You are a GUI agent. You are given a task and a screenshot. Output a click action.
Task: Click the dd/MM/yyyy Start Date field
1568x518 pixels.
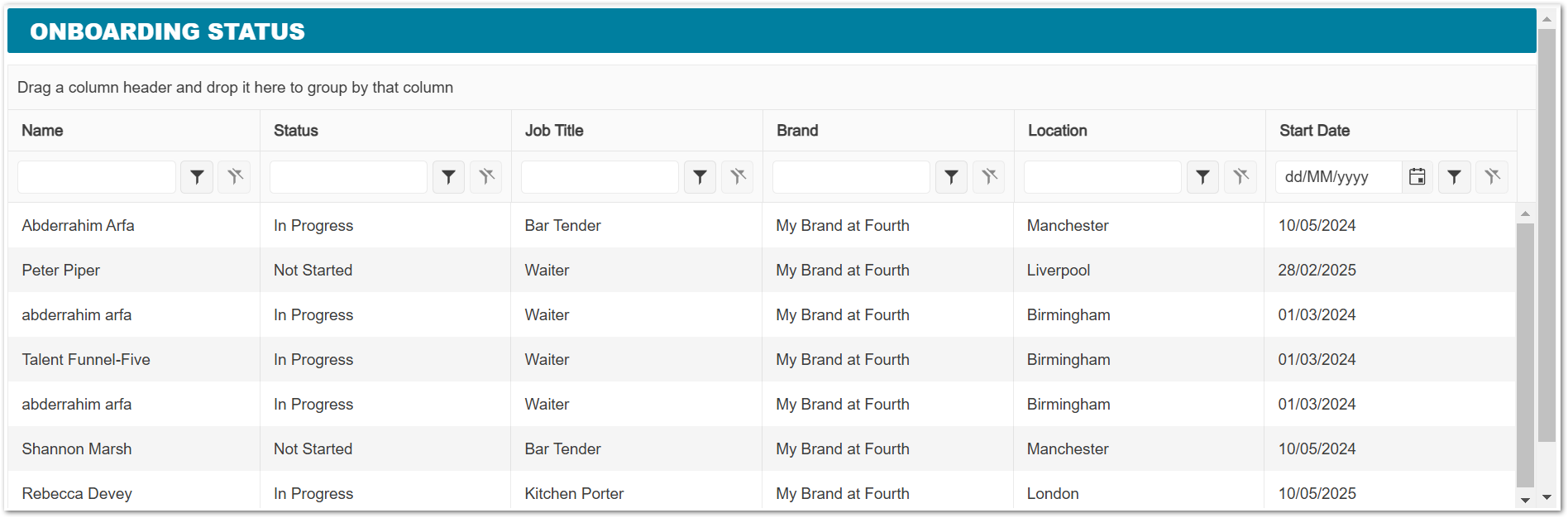[1338, 177]
